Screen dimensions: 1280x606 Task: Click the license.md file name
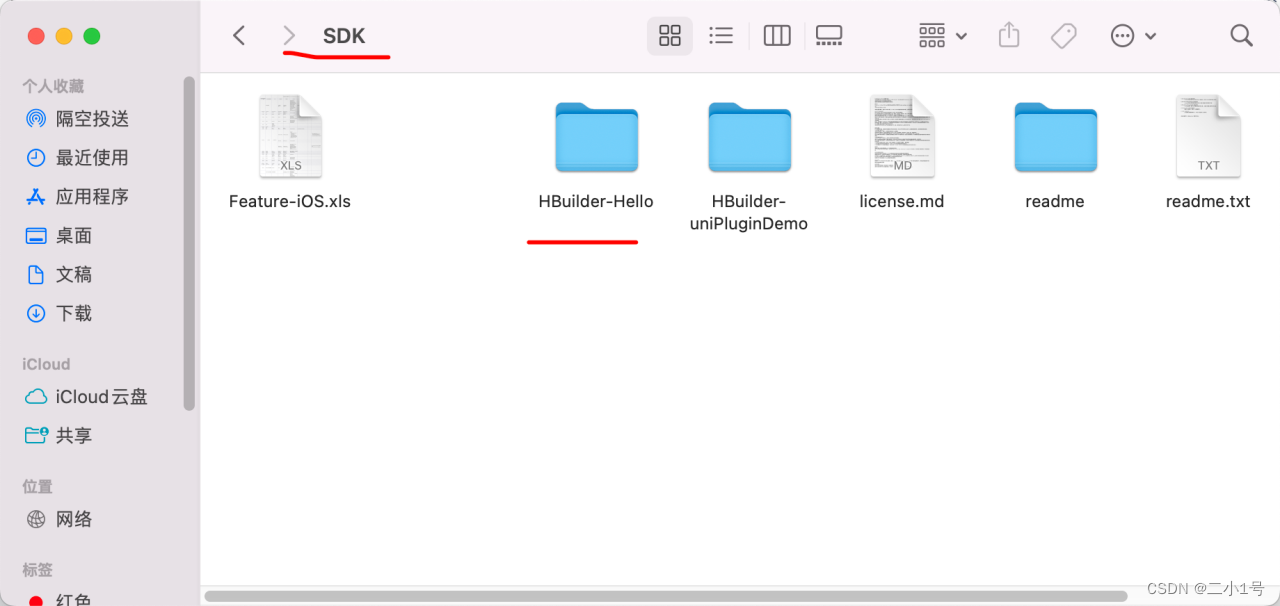[x=902, y=201]
